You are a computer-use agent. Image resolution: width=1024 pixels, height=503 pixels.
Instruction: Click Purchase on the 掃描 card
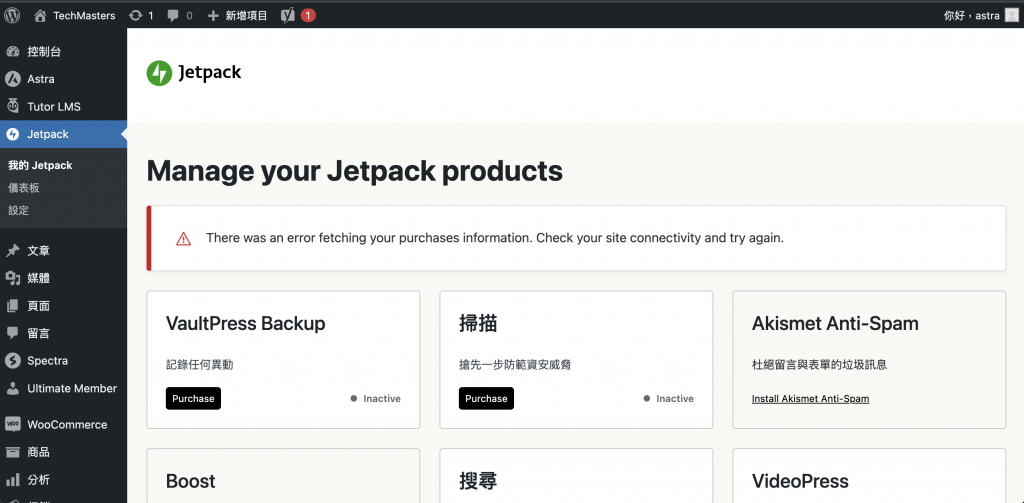487,398
